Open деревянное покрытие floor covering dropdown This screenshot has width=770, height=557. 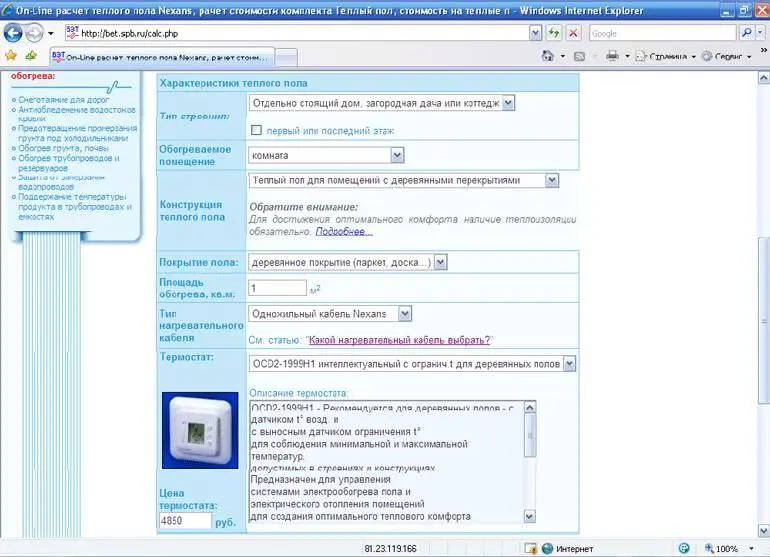[x=348, y=262]
